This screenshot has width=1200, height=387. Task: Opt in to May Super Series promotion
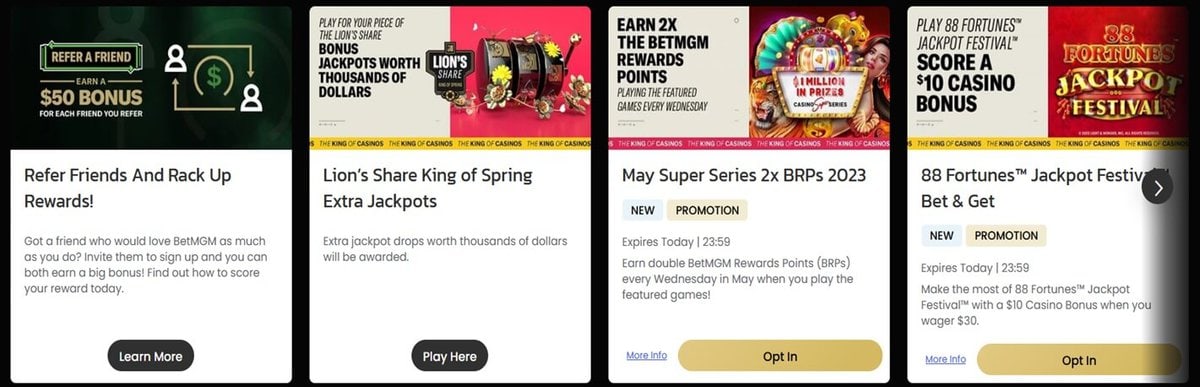click(x=780, y=356)
